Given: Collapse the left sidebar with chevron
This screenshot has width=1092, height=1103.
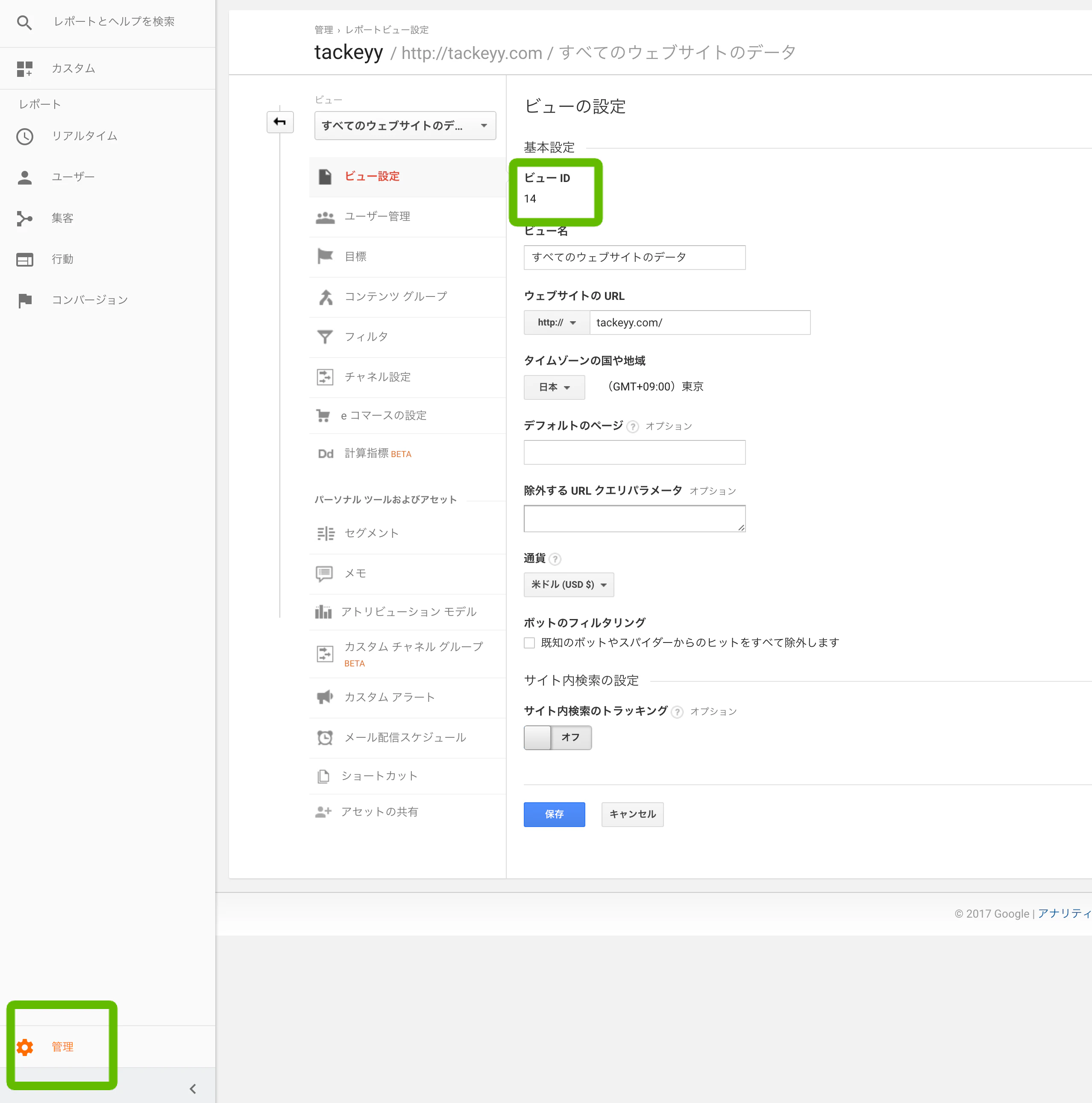Looking at the screenshot, I should point(193,1088).
